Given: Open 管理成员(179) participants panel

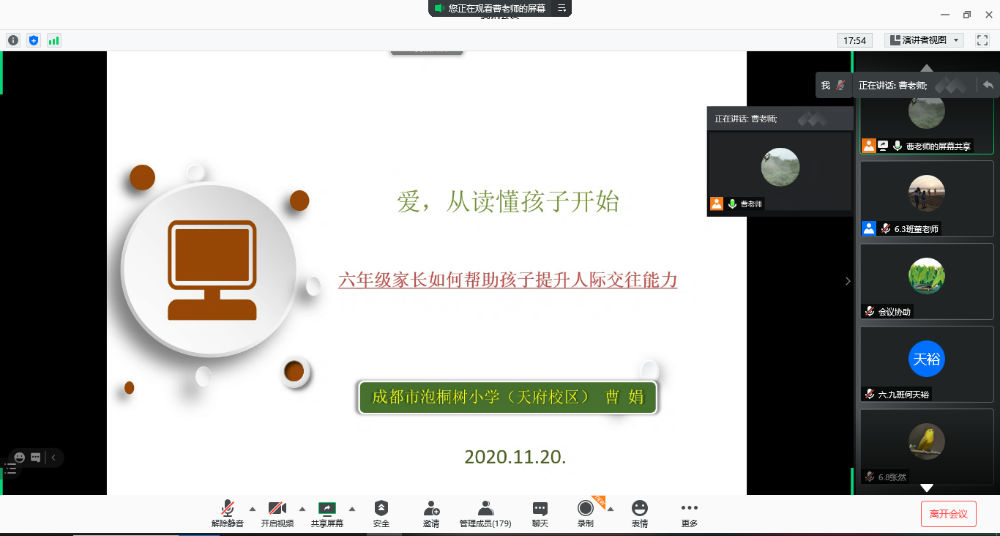Looking at the screenshot, I should 485,514.
